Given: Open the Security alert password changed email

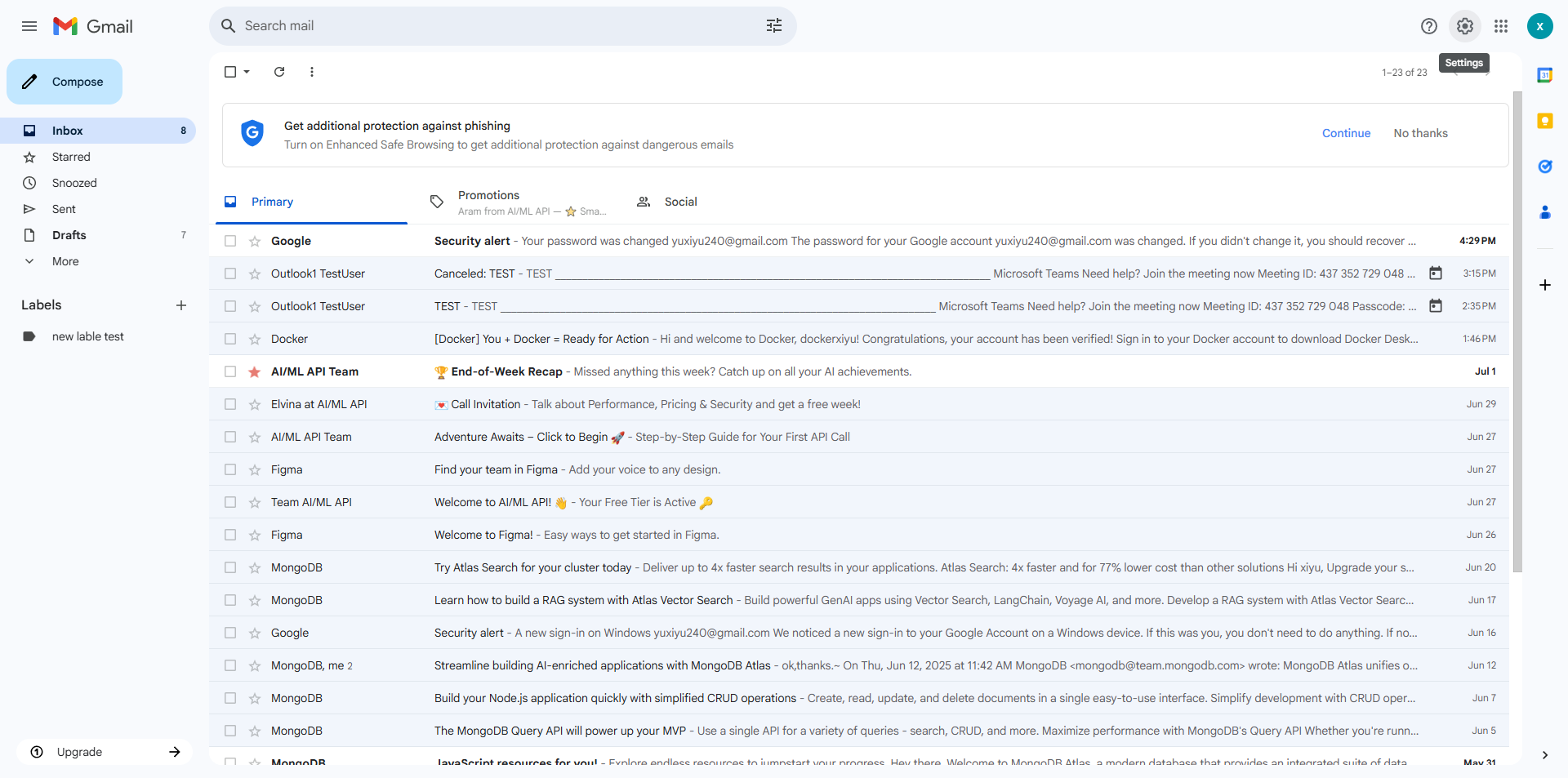Looking at the screenshot, I should tap(859, 241).
